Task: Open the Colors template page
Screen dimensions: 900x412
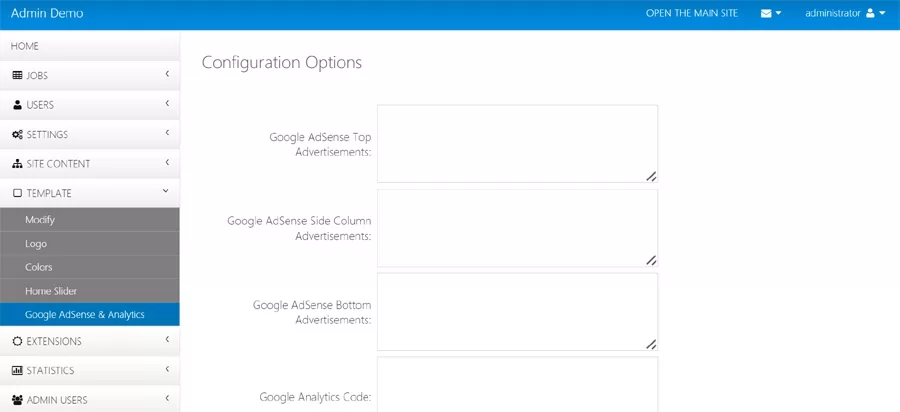Action: 39,267
